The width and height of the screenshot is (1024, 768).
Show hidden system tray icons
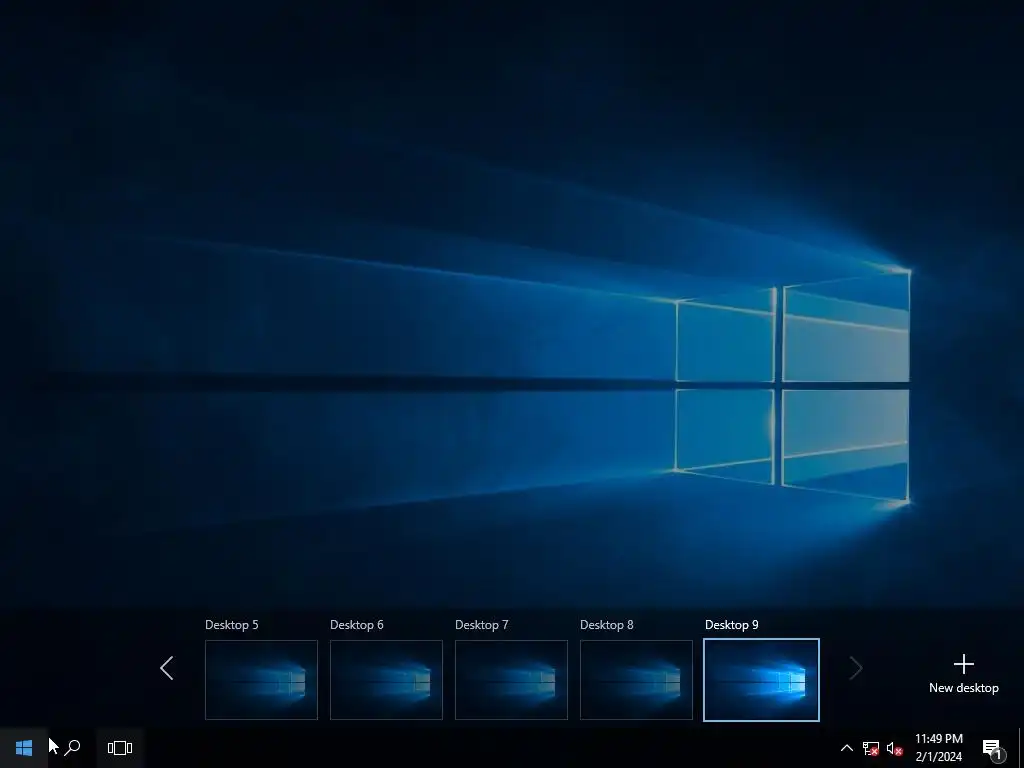(846, 748)
